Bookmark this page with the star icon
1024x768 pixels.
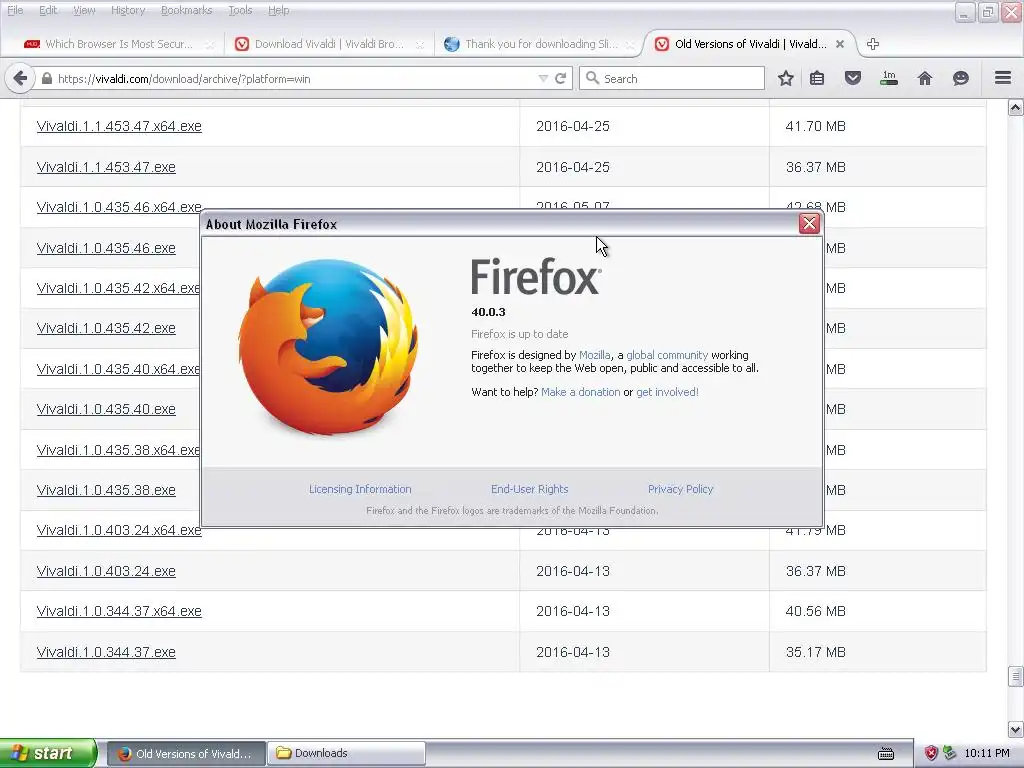point(786,78)
